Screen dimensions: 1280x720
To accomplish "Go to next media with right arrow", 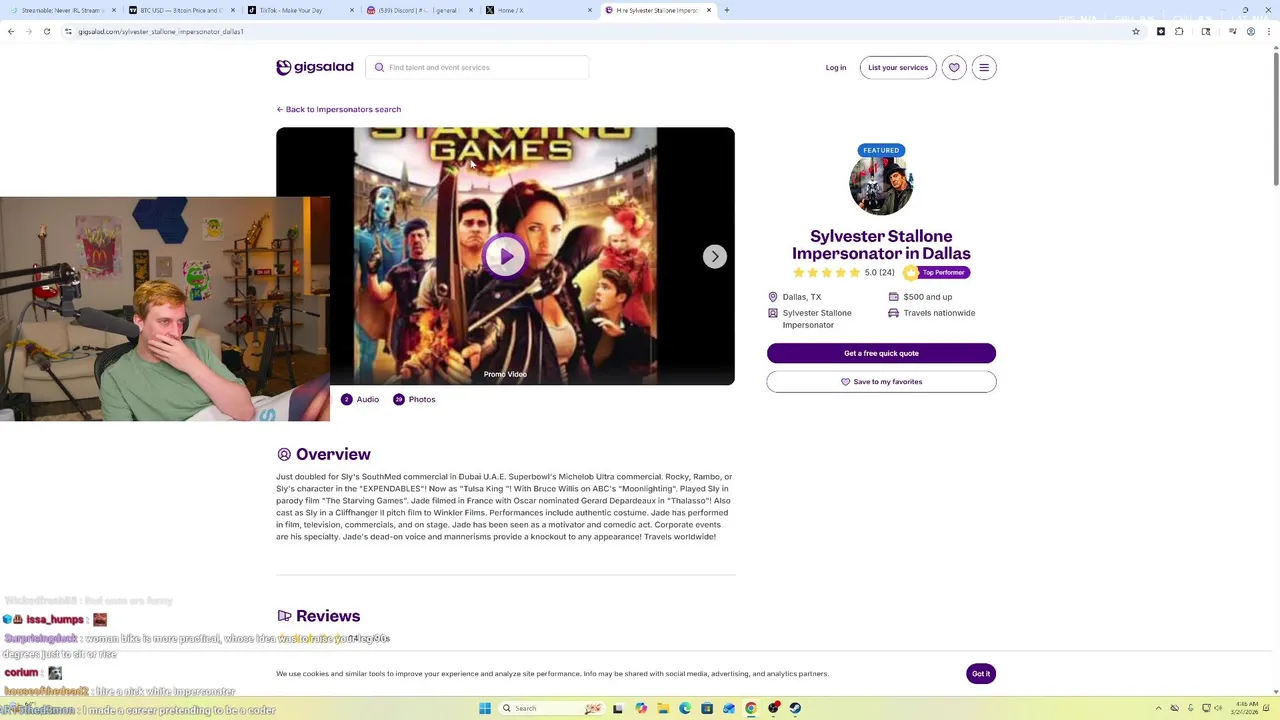I will [714, 256].
